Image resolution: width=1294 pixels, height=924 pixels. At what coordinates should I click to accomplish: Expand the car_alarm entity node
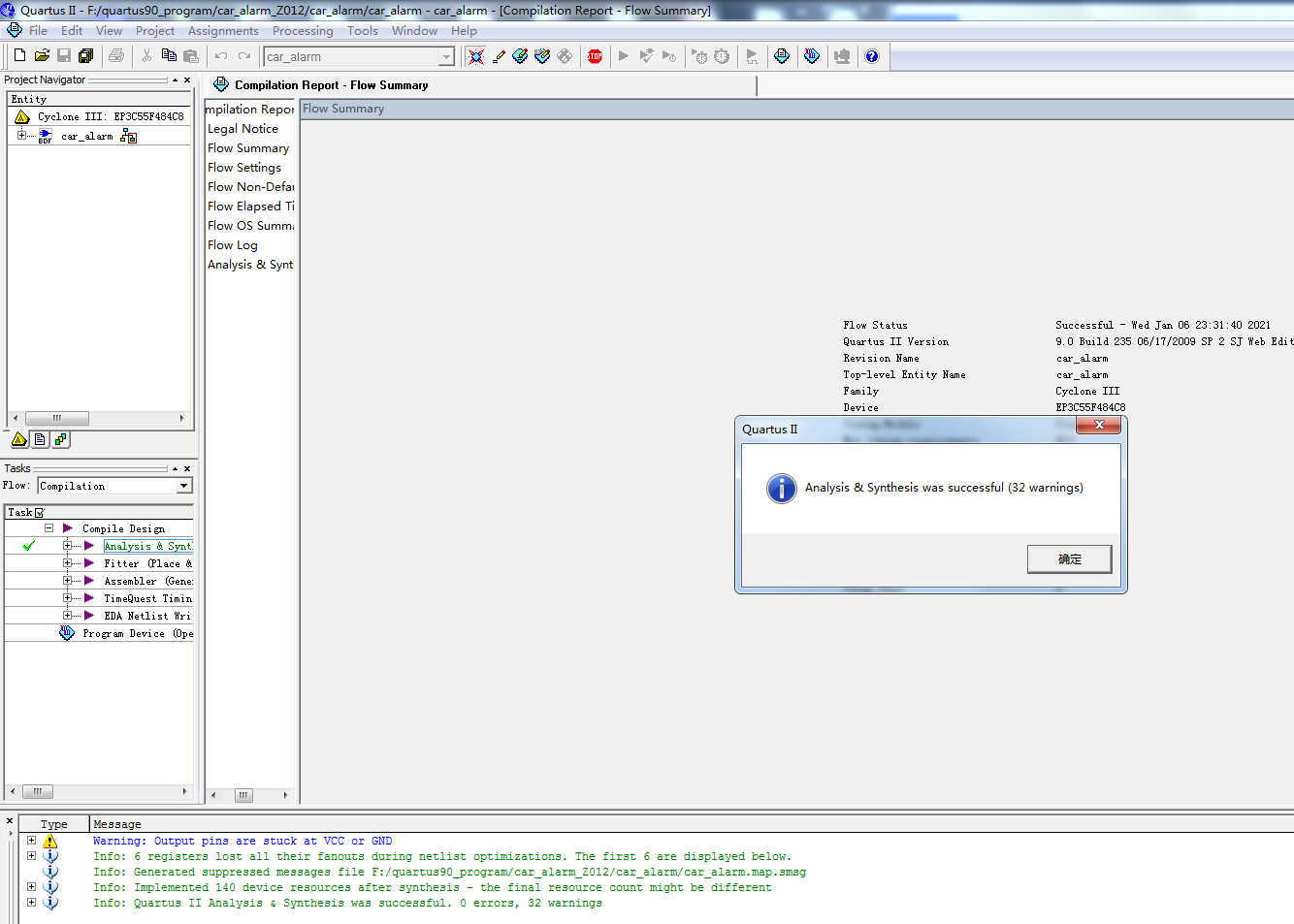[x=21, y=135]
